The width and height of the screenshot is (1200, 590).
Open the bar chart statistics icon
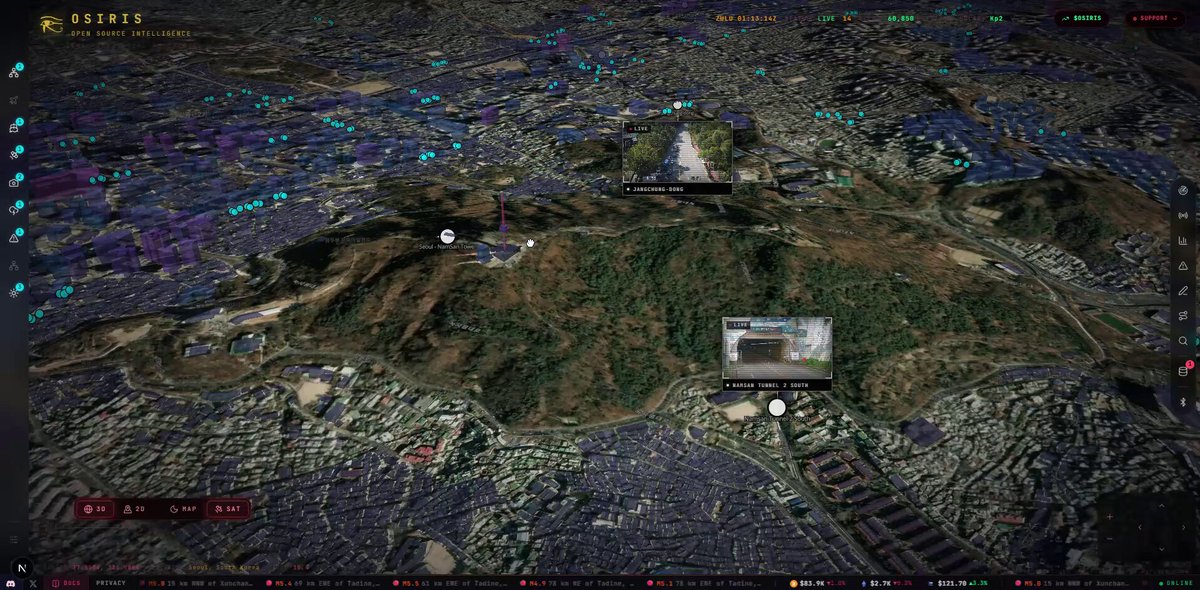click(x=1183, y=240)
